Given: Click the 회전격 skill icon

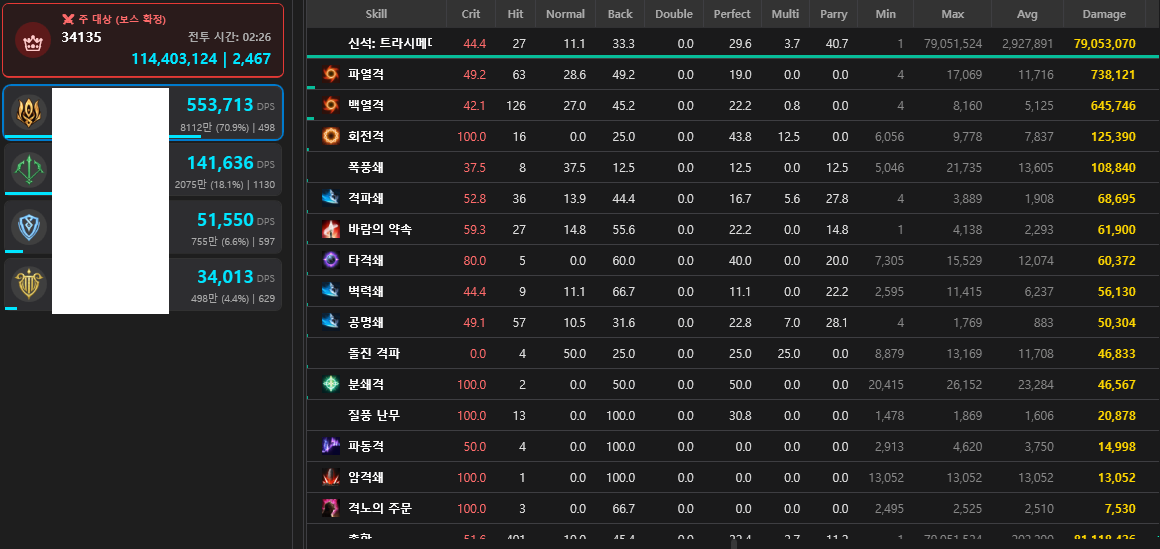Looking at the screenshot, I should coord(331,136).
